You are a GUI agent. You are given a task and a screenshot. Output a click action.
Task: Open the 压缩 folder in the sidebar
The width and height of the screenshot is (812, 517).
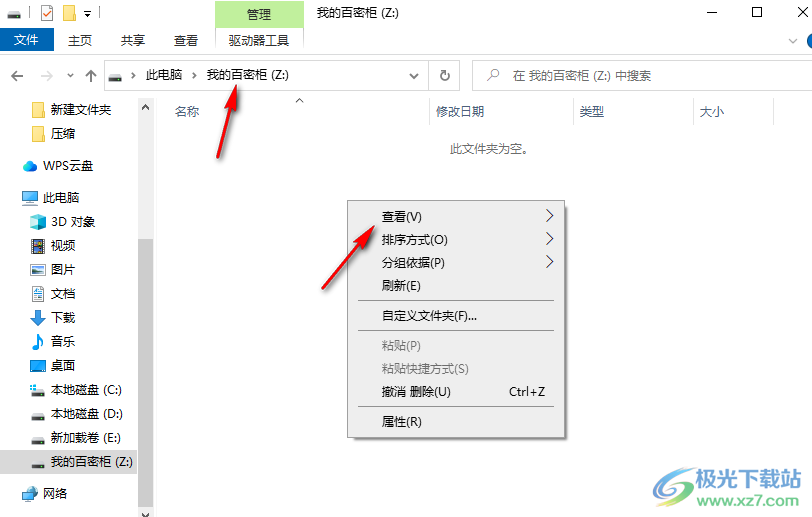point(63,134)
